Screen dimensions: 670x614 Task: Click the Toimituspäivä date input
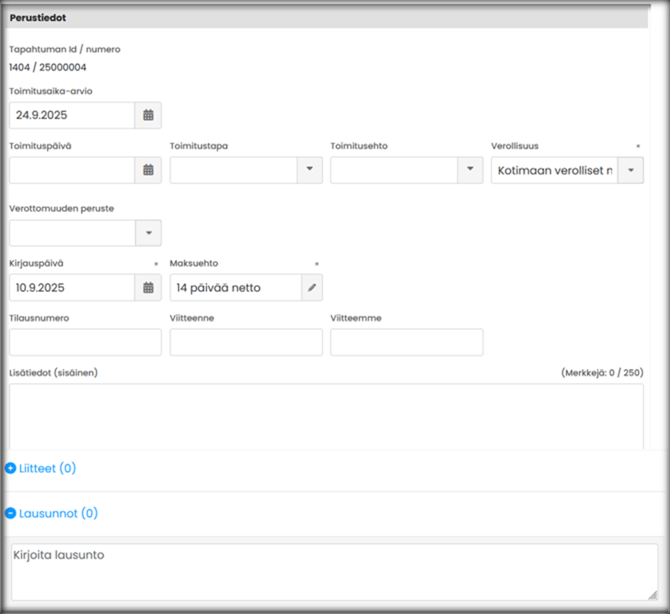[x=71, y=171]
